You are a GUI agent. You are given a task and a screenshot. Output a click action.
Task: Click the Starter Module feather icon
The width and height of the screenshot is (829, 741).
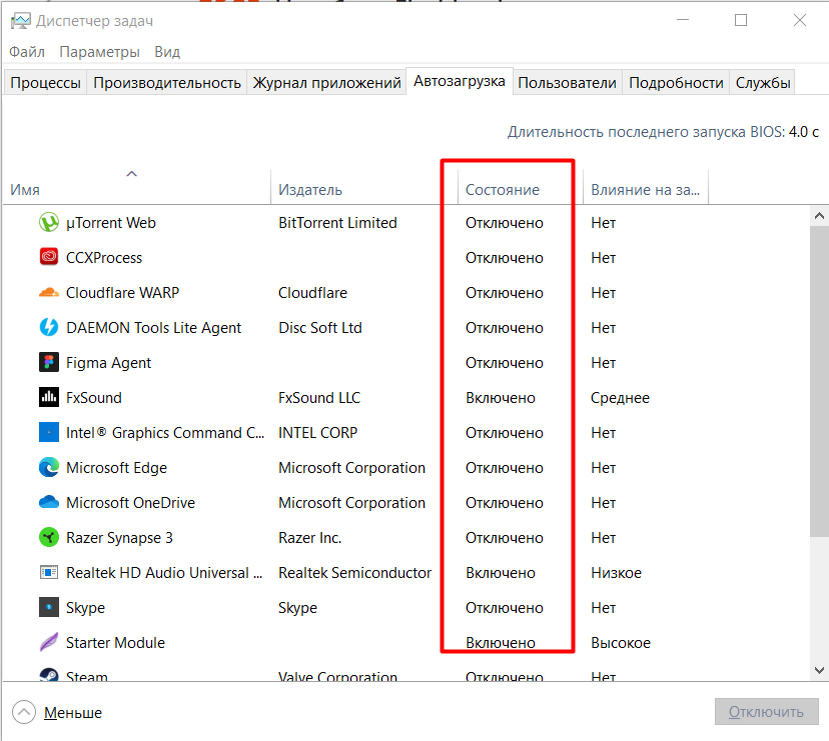[49, 642]
